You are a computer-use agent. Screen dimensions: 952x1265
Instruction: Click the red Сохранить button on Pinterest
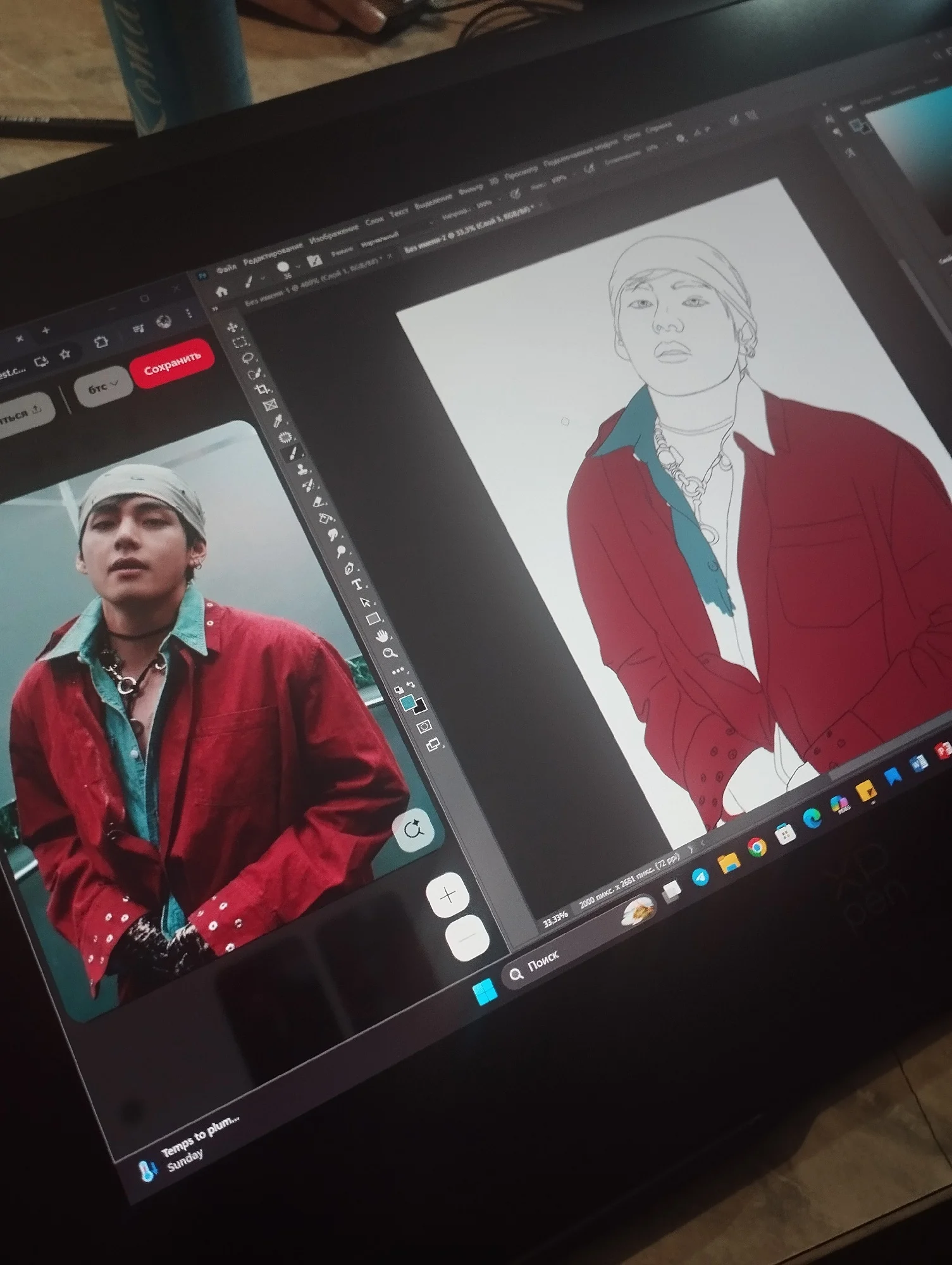(171, 362)
